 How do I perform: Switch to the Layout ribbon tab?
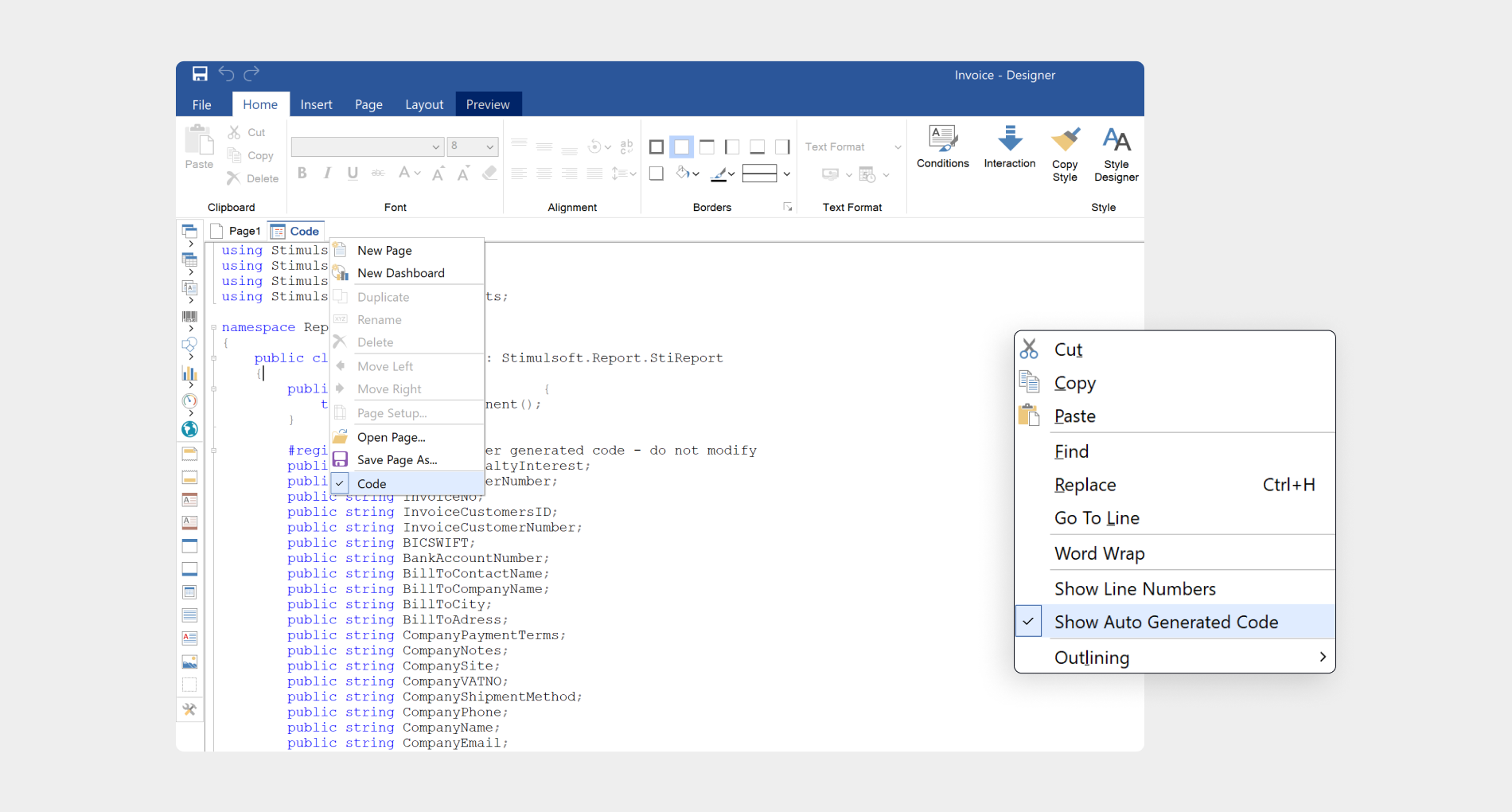(424, 104)
